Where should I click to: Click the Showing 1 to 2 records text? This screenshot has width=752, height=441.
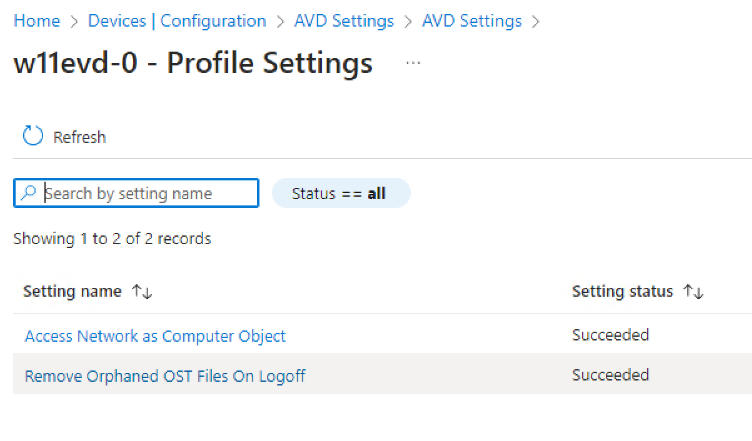(112, 238)
